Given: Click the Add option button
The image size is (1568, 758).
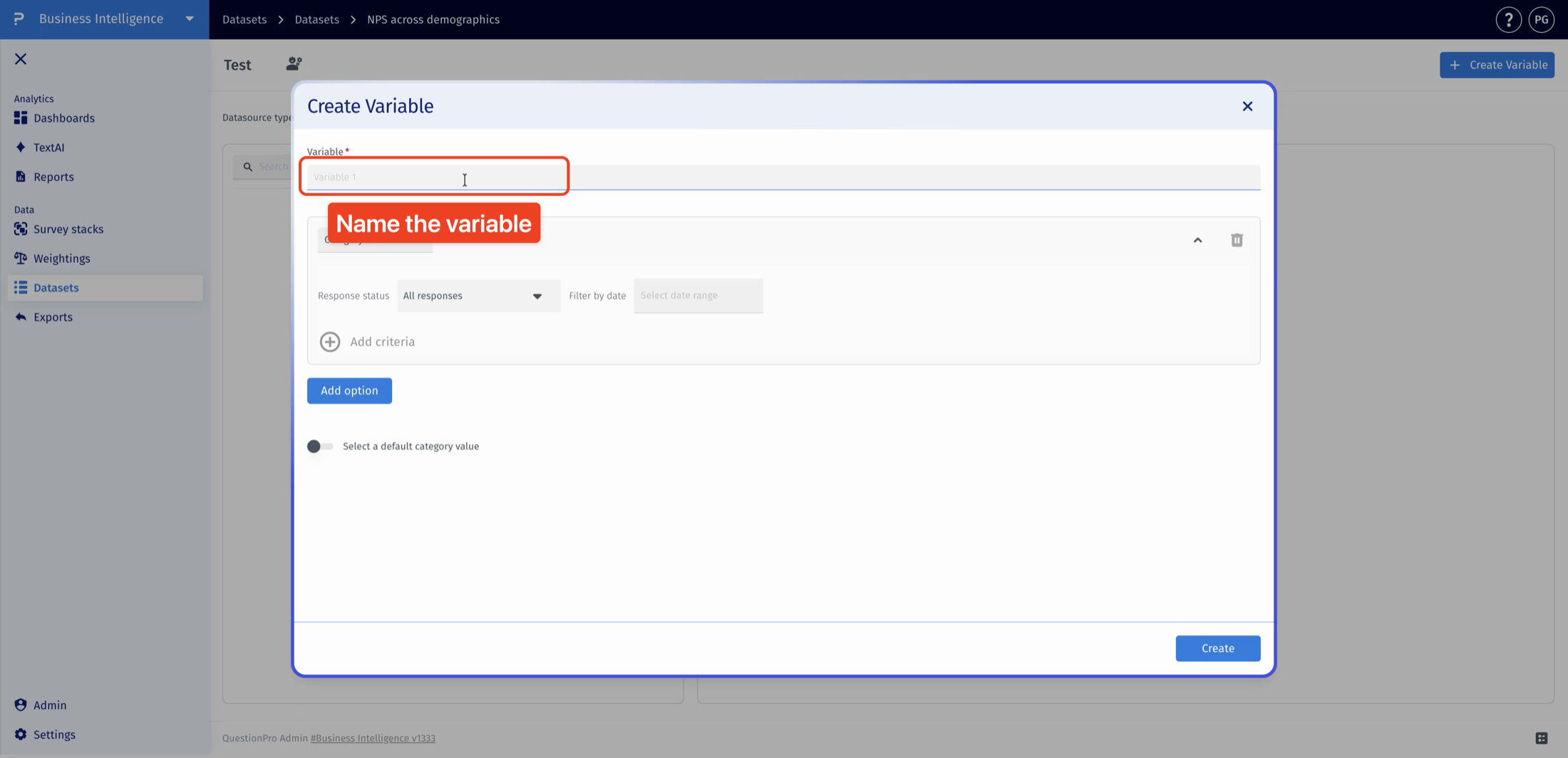Looking at the screenshot, I should click(349, 390).
